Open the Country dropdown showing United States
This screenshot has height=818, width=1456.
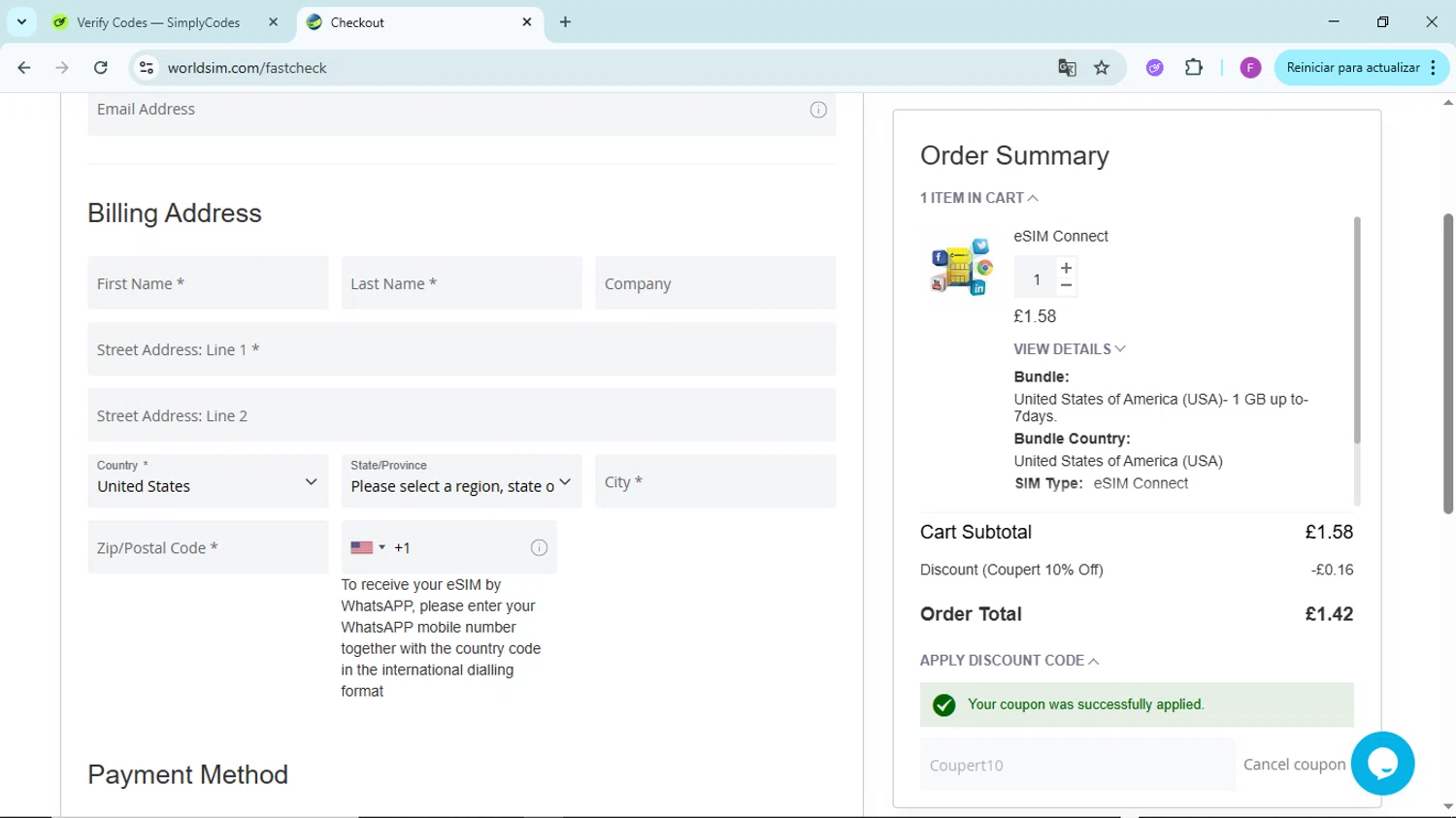(x=208, y=481)
